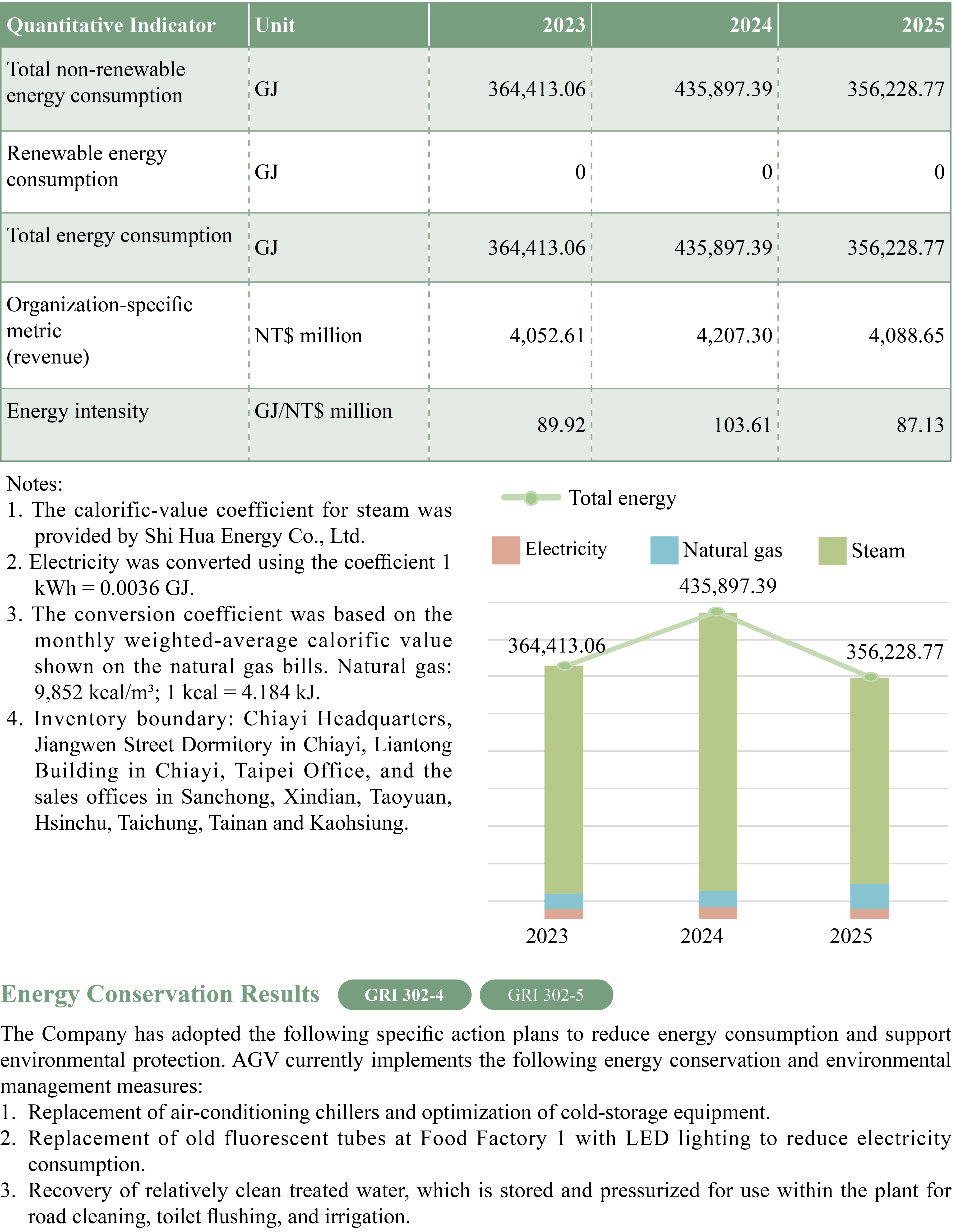Click the blue natural gas segment of the 2023 bar
This screenshot has height=1232, width=956.
tap(563, 901)
